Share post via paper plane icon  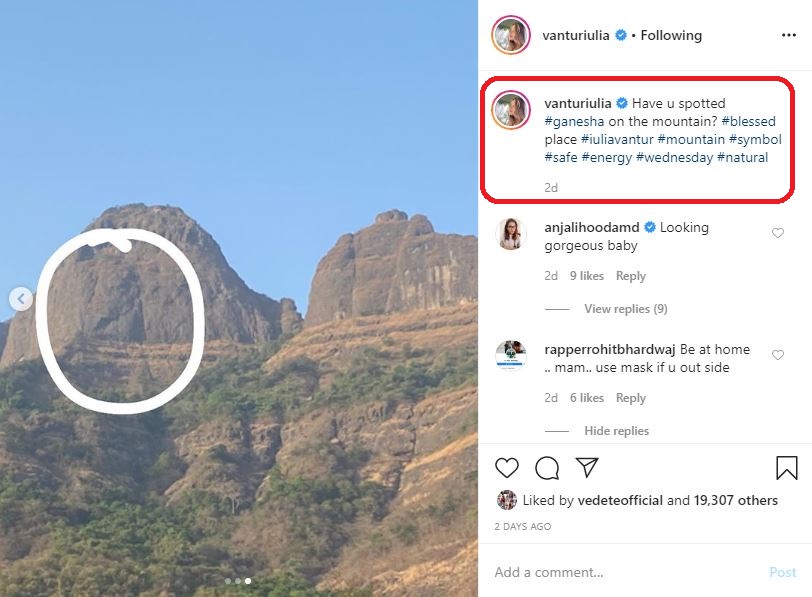pyautogui.click(x=587, y=468)
